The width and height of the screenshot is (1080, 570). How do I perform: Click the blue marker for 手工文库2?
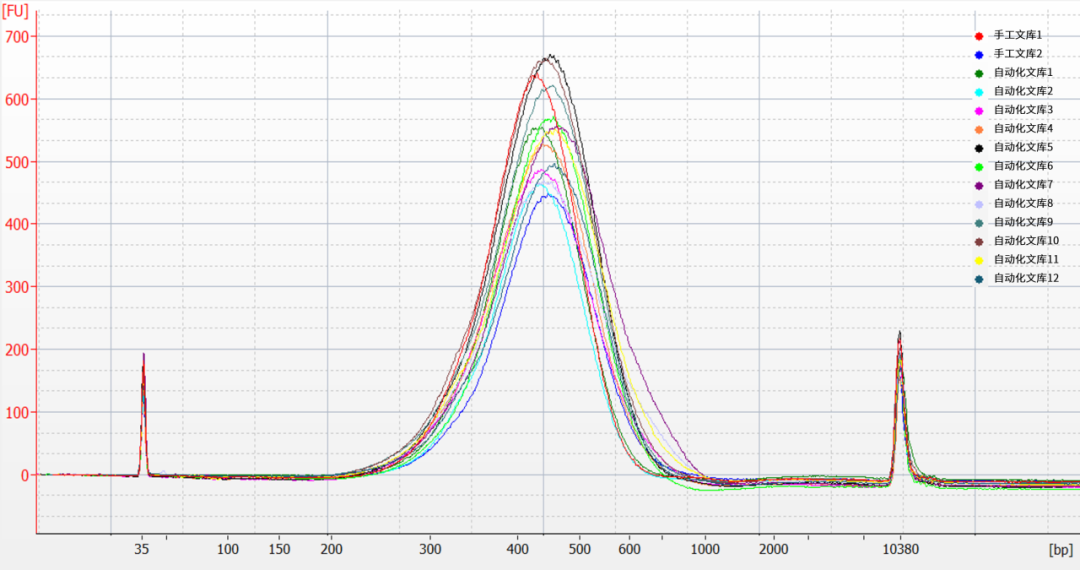click(x=979, y=54)
